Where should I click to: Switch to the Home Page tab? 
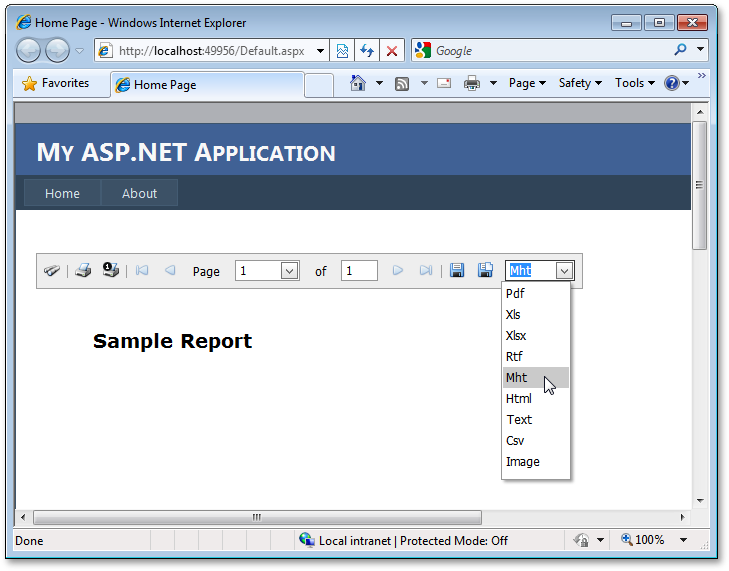tap(207, 85)
